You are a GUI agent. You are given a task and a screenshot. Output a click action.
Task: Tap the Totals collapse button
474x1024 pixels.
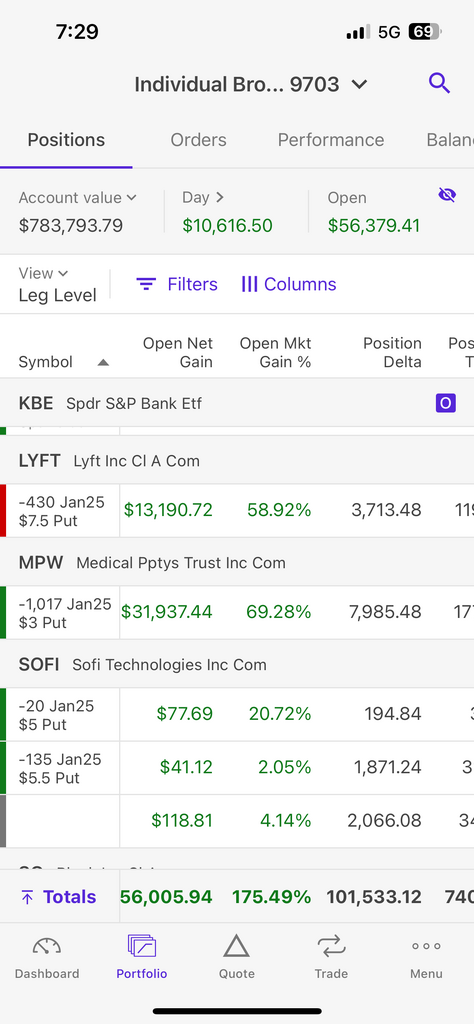click(58, 897)
